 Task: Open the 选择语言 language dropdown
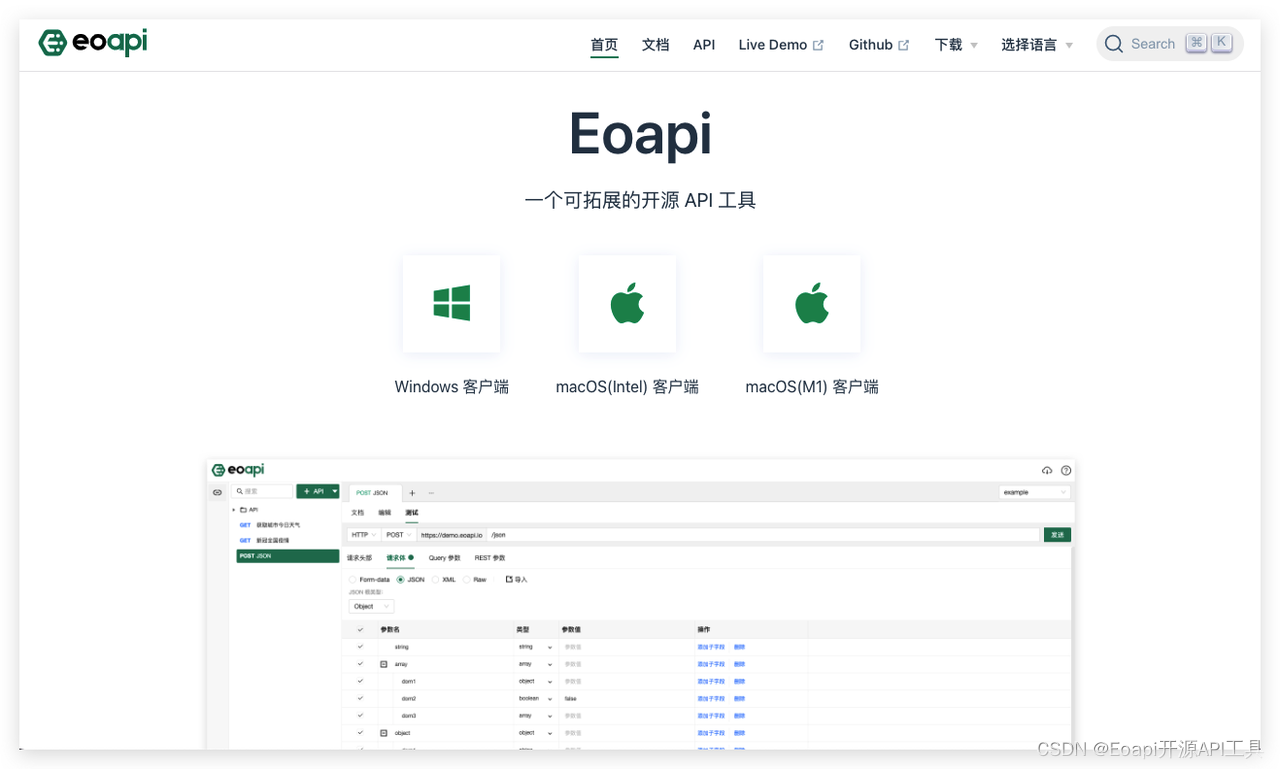[x=1037, y=45]
